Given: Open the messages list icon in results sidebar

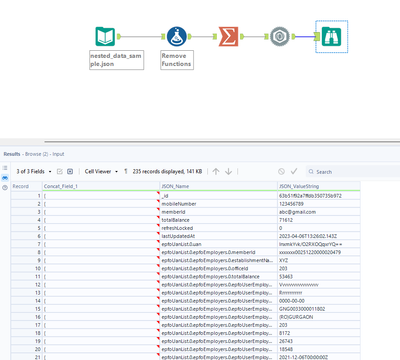Looking at the screenshot, I should click(5, 168).
